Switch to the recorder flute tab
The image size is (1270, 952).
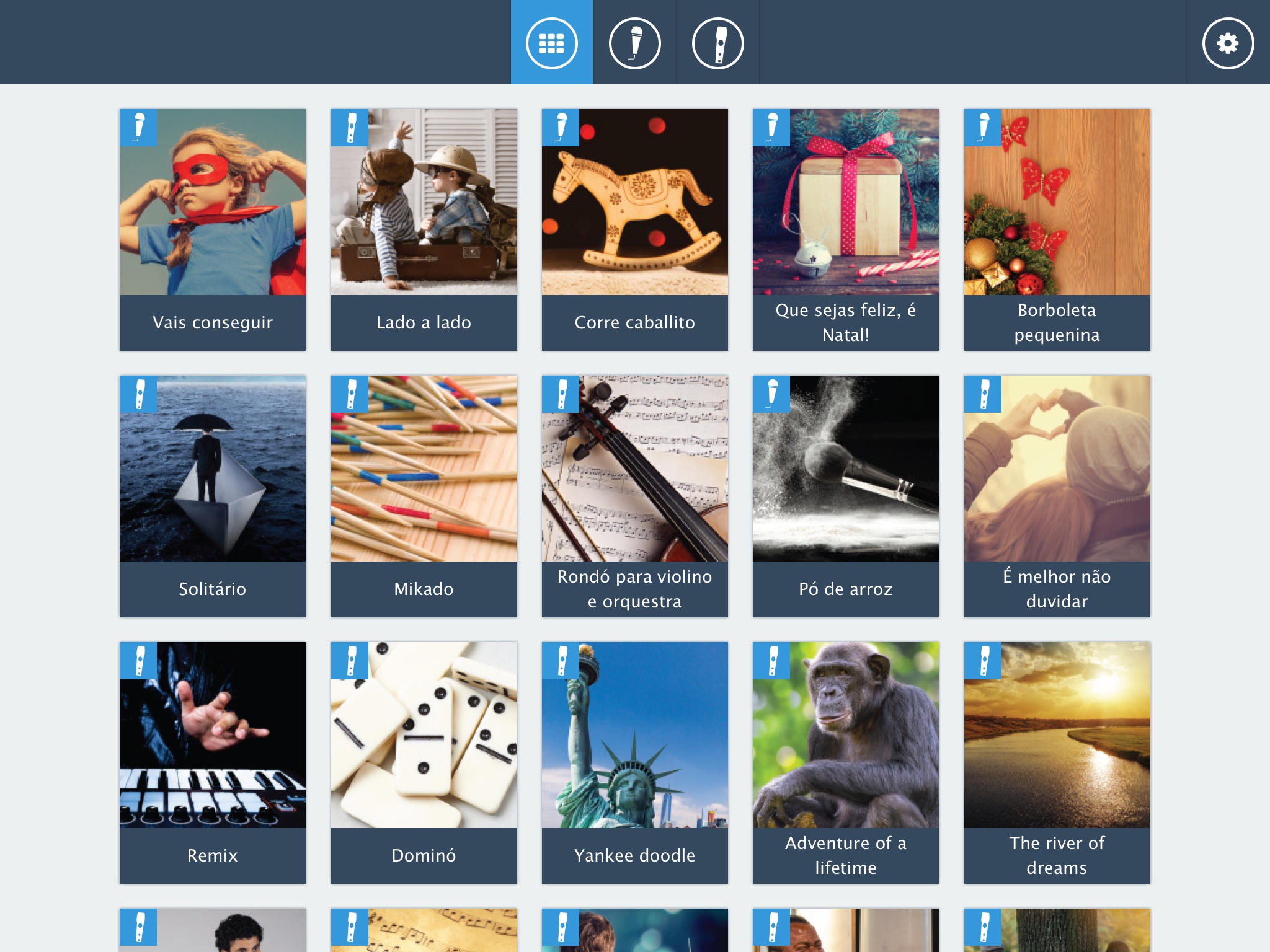coord(717,42)
